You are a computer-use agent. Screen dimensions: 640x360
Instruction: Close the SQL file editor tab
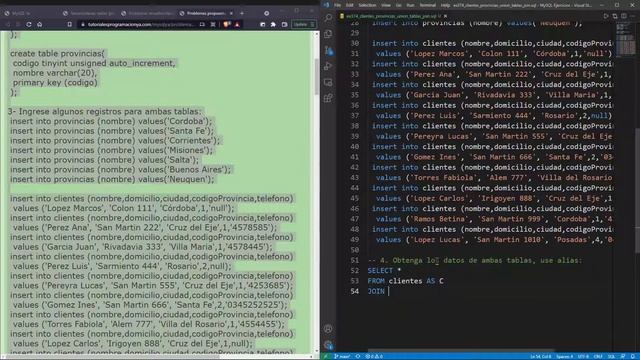(445, 16)
